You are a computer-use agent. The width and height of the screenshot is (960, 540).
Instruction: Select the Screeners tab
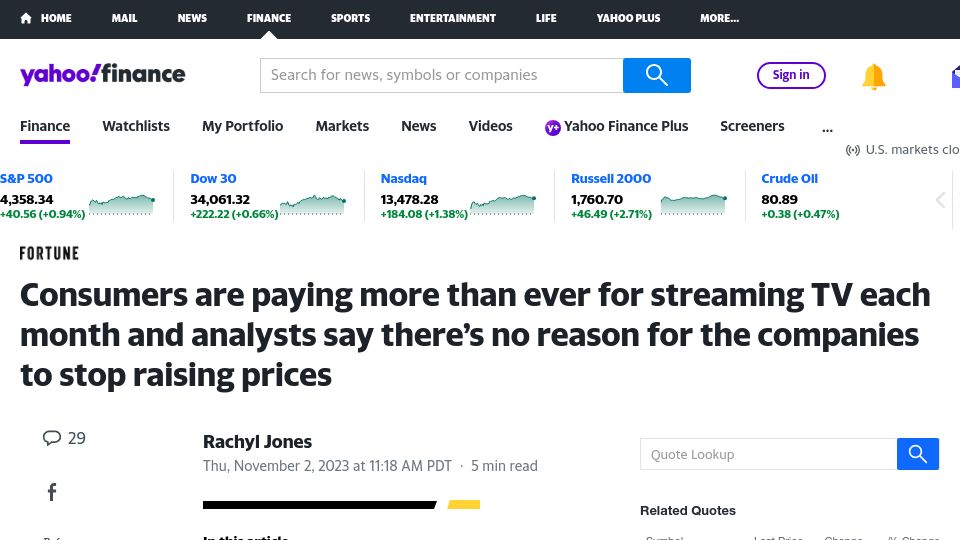(x=752, y=126)
